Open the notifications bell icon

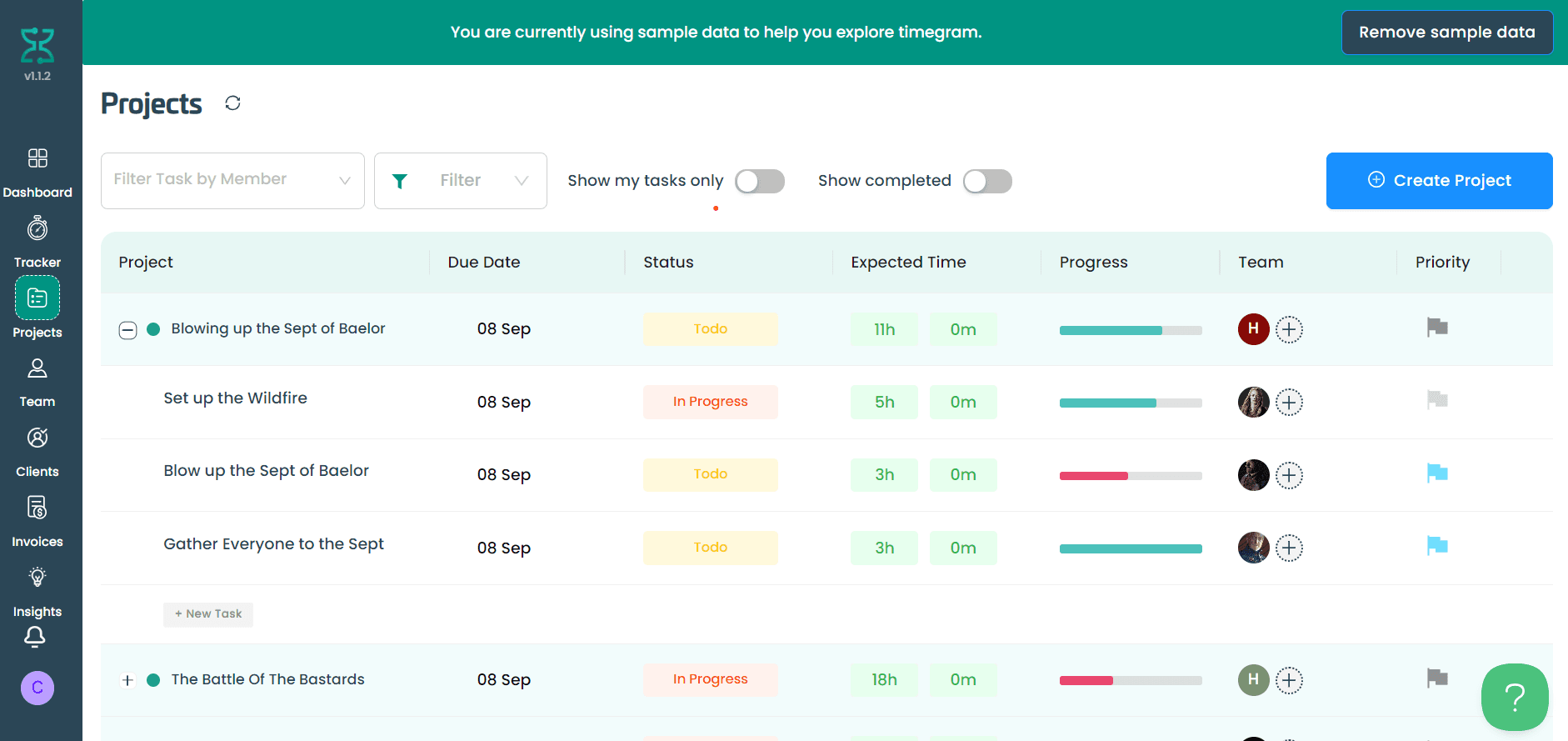pos(35,637)
